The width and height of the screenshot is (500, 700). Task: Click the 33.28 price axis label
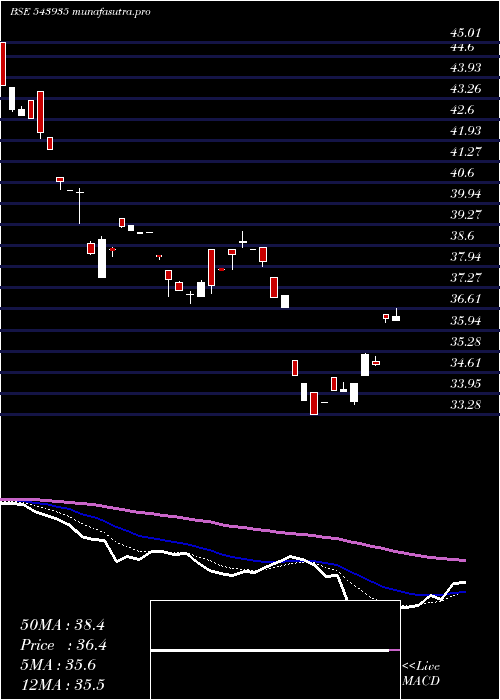pyautogui.click(x=465, y=404)
